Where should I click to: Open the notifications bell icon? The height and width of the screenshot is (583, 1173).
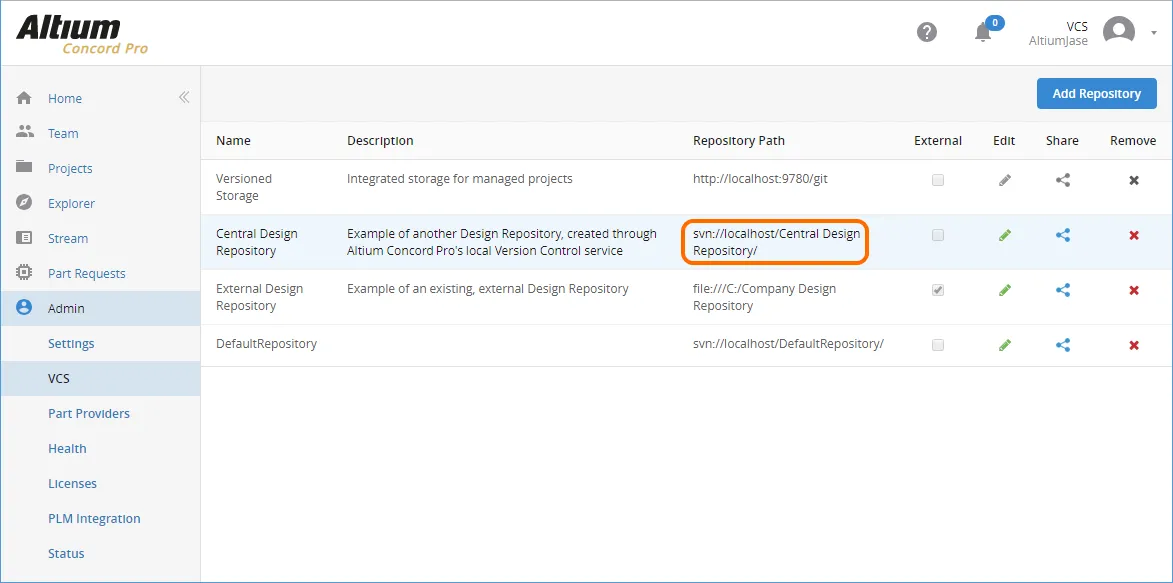click(983, 32)
